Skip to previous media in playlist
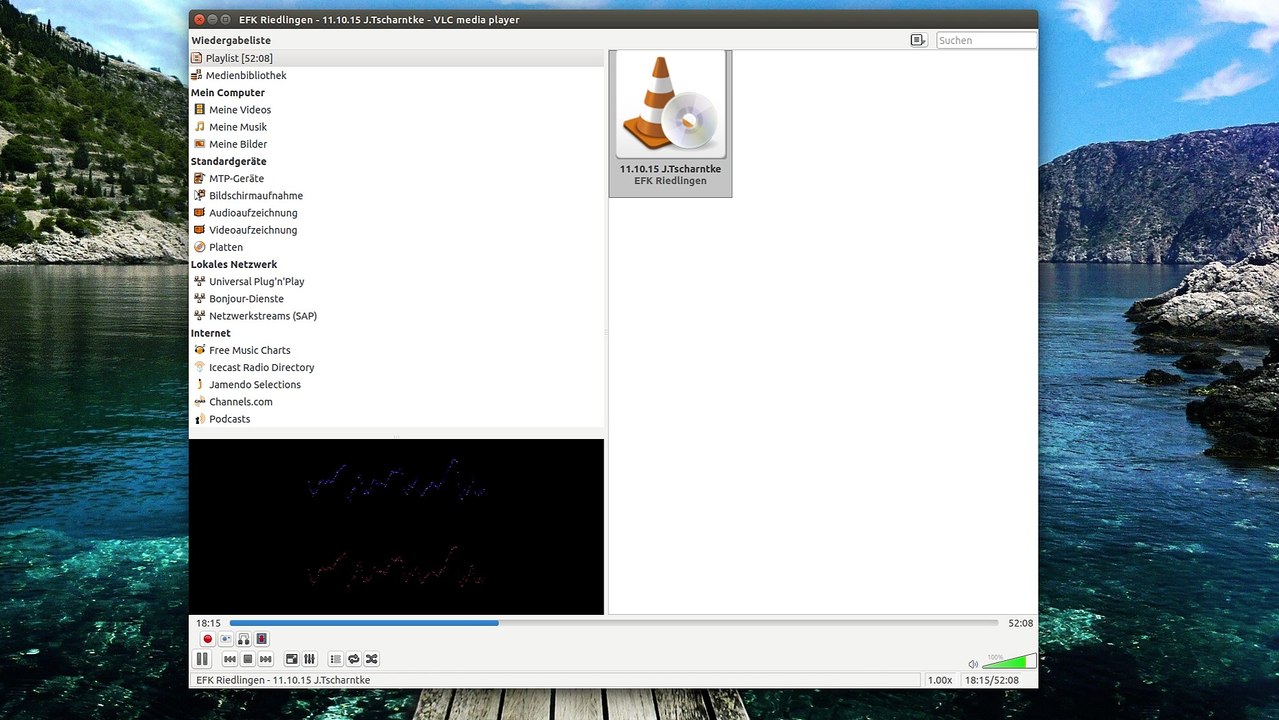1279x720 pixels. 230,659
